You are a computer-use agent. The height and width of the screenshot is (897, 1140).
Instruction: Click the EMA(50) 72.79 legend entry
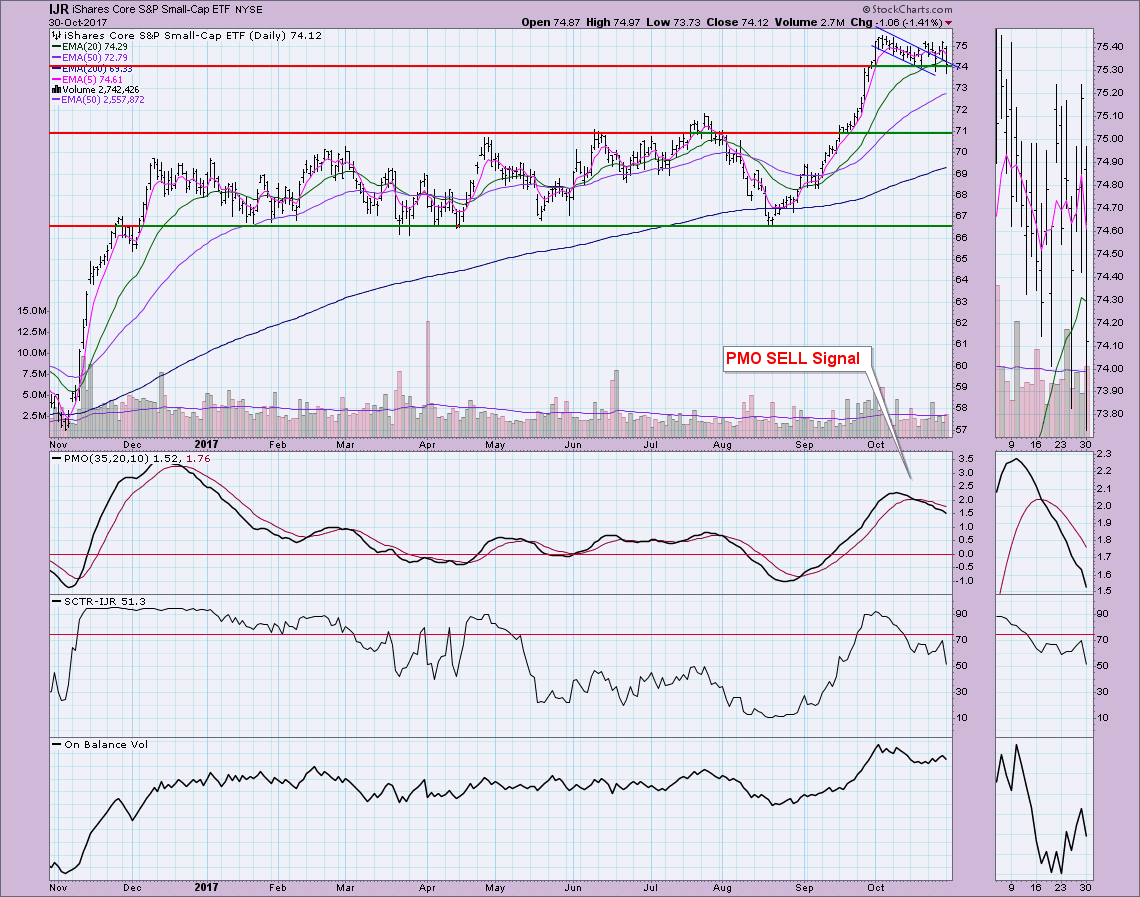pyautogui.click(x=96, y=56)
